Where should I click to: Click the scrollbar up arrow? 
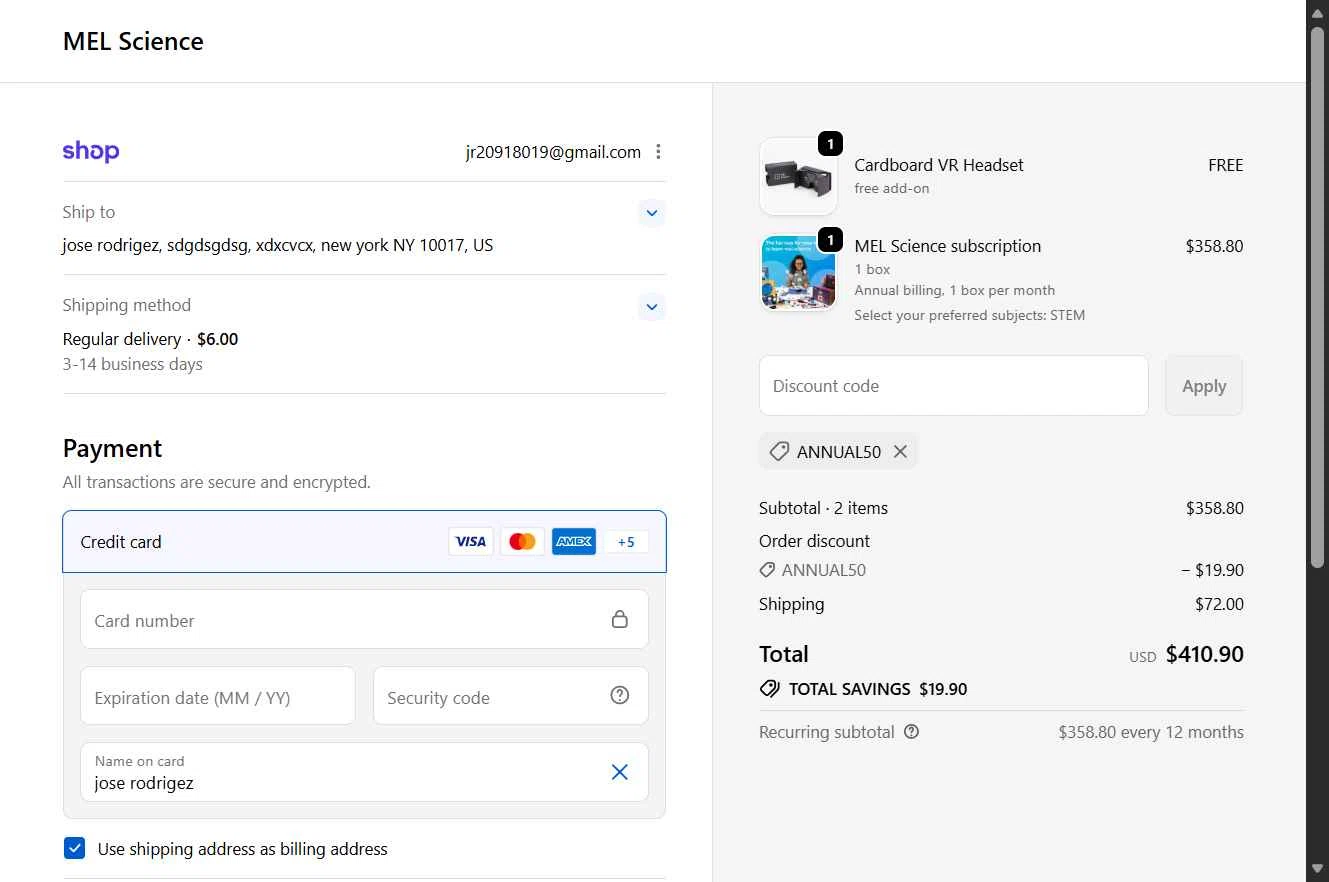(x=1318, y=11)
